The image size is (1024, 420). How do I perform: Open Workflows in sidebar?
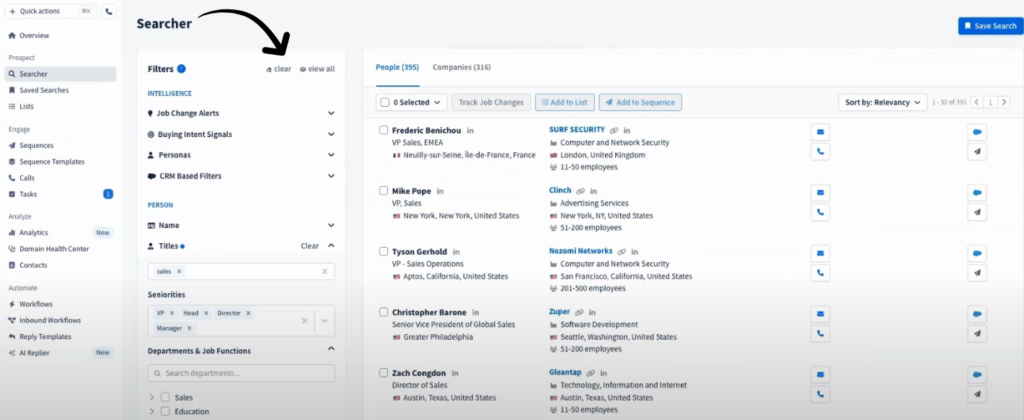36,304
